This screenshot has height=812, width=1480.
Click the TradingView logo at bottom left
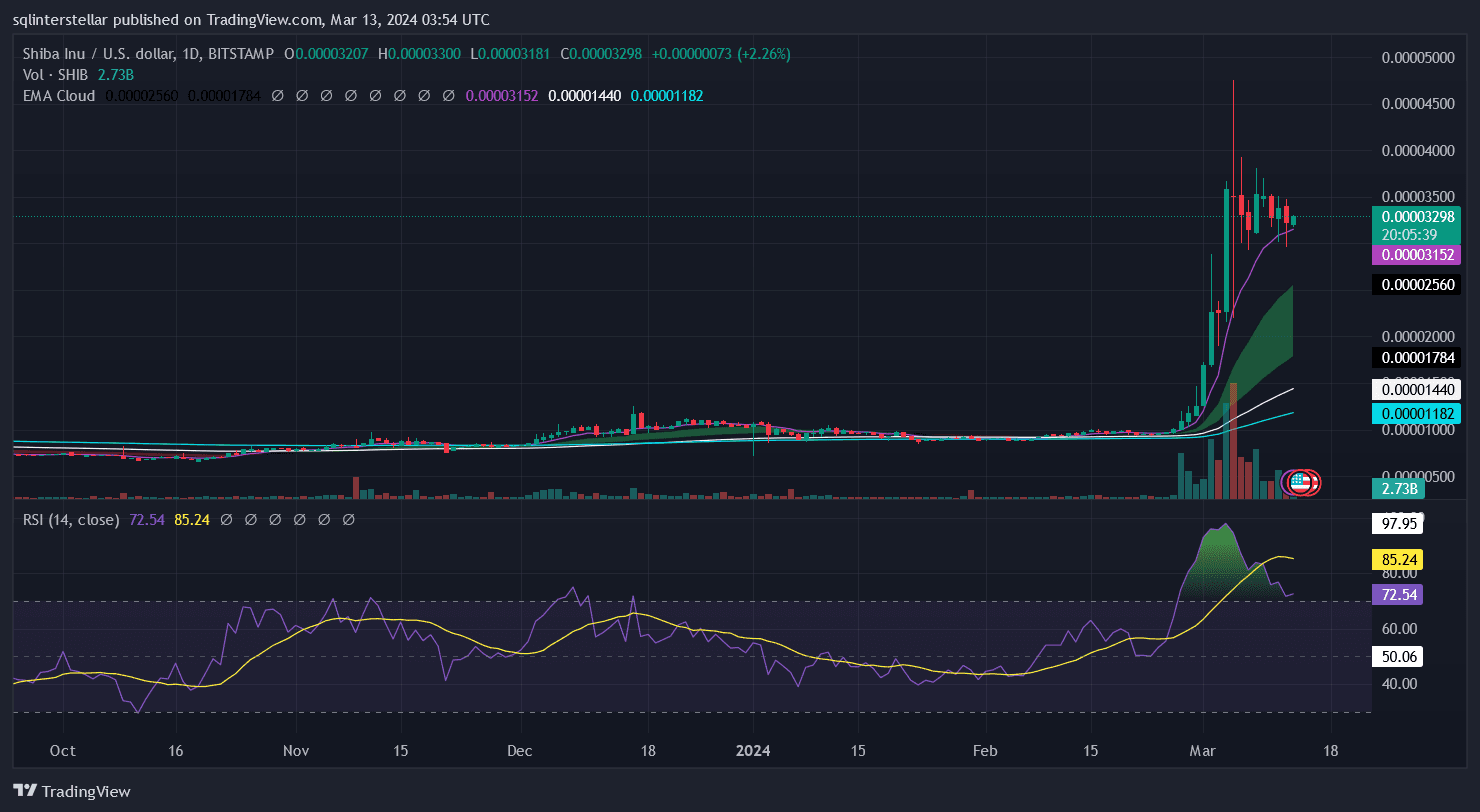point(71,791)
